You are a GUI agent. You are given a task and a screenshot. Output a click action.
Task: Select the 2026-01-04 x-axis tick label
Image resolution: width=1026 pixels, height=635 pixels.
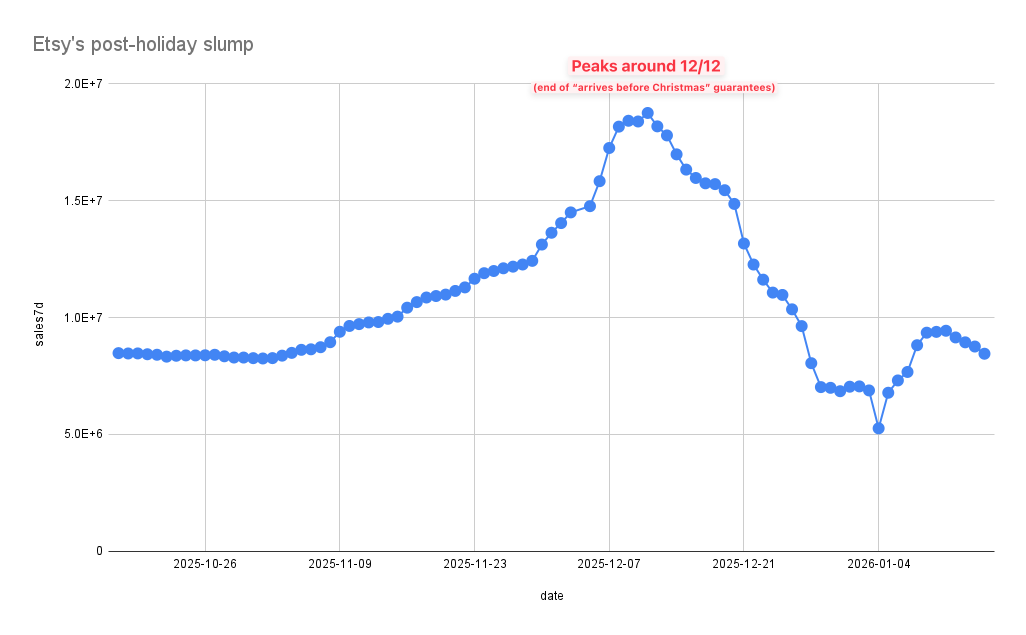[878, 565]
